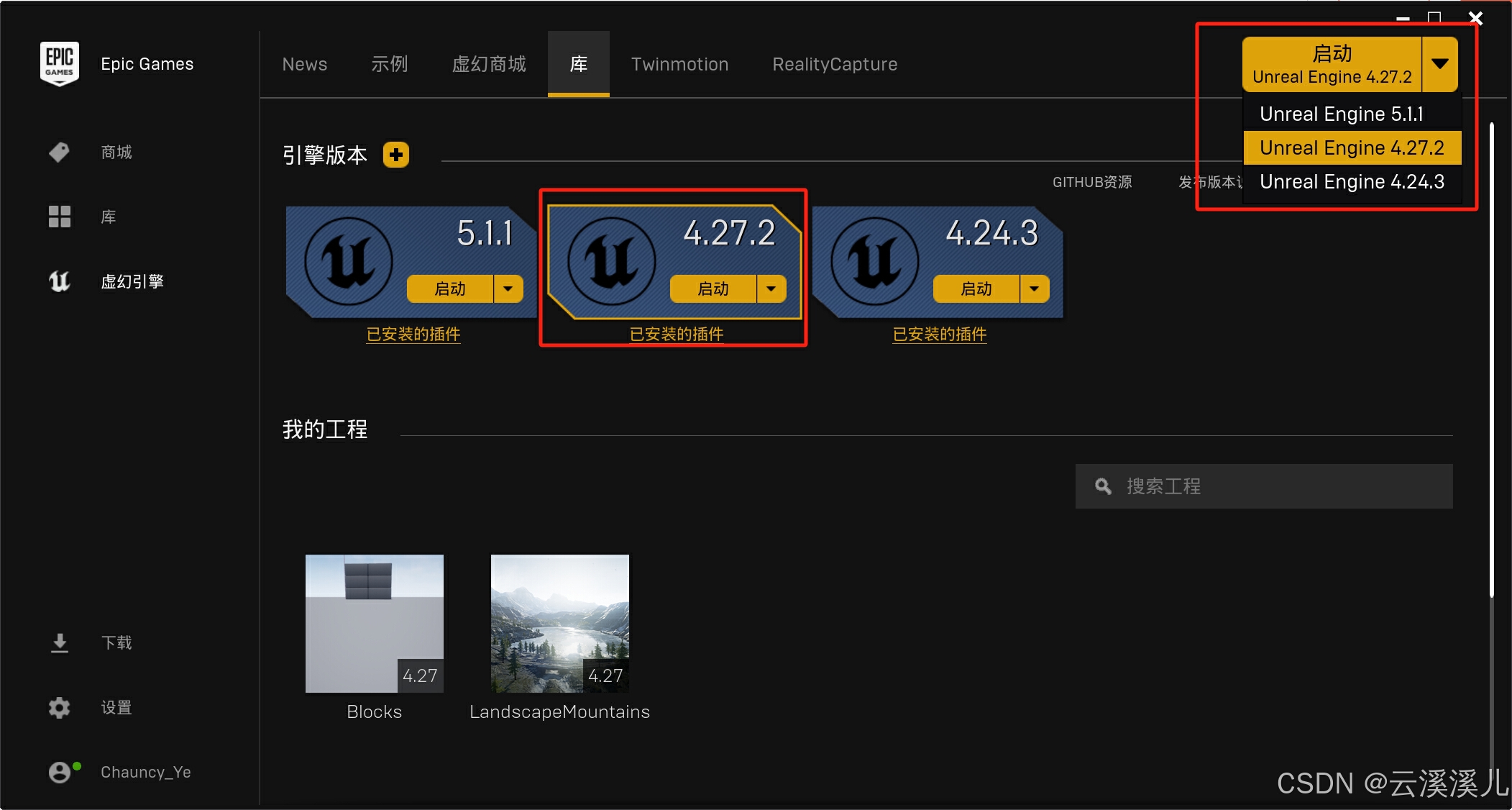Switch to the 虚幻商城 marketplace tab

point(489,64)
